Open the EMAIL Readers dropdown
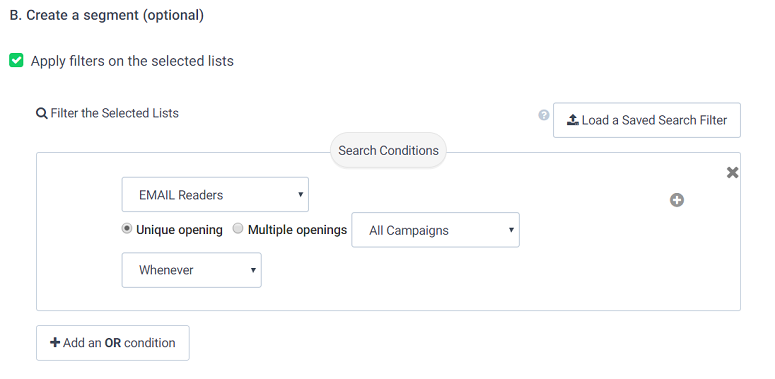The image size is (775, 379). [x=215, y=195]
